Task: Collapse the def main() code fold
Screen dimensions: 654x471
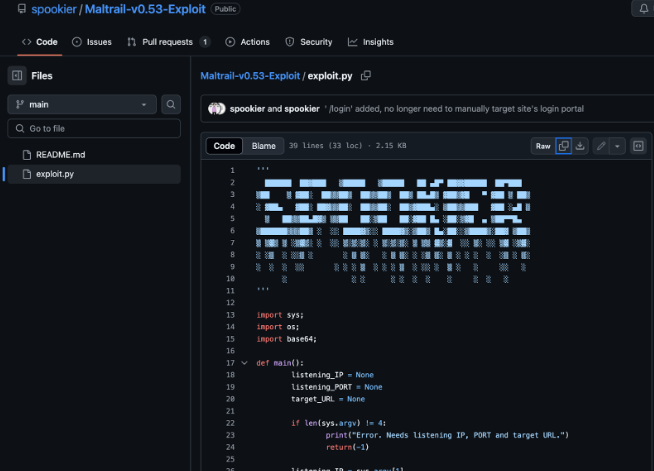Action: (x=244, y=363)
